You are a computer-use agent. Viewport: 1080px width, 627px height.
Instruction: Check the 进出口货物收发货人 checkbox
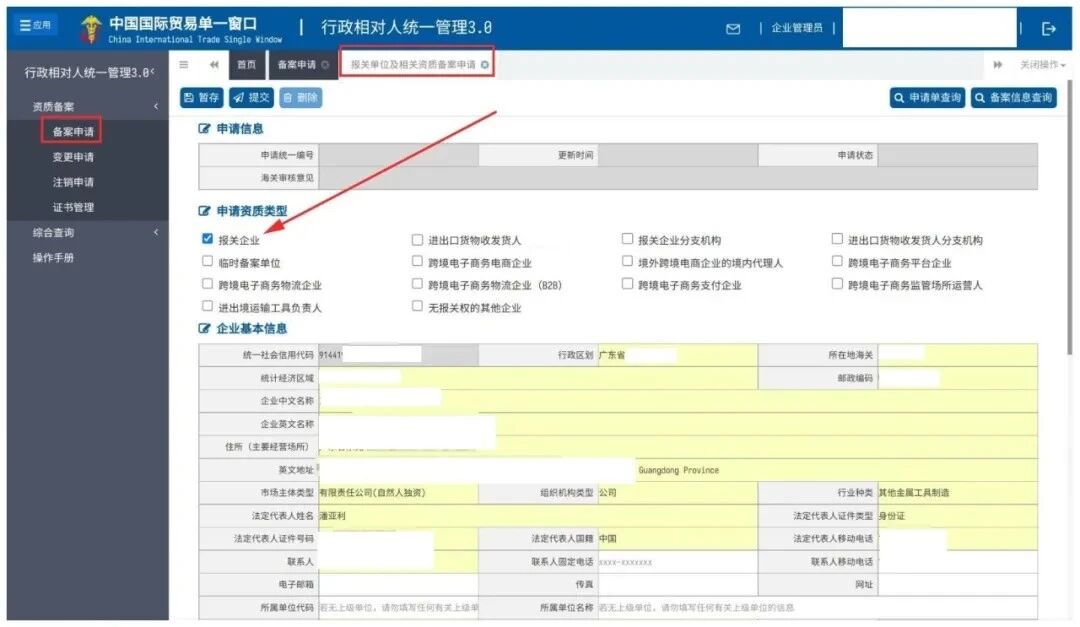tap(418, 240)
